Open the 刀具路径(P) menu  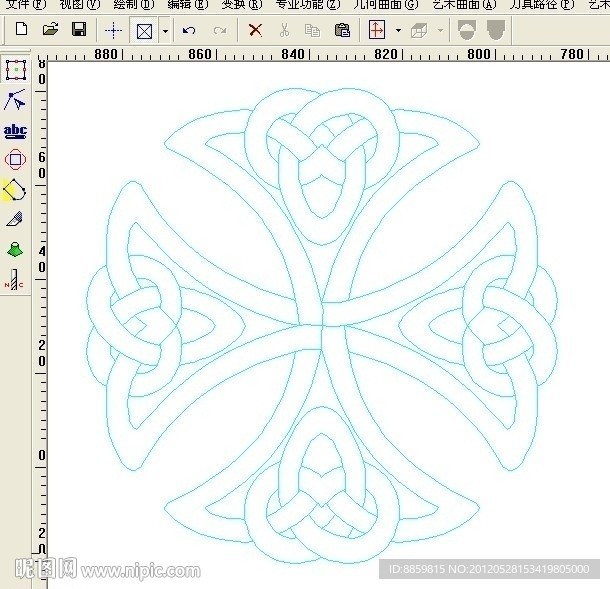pos(542,4)
